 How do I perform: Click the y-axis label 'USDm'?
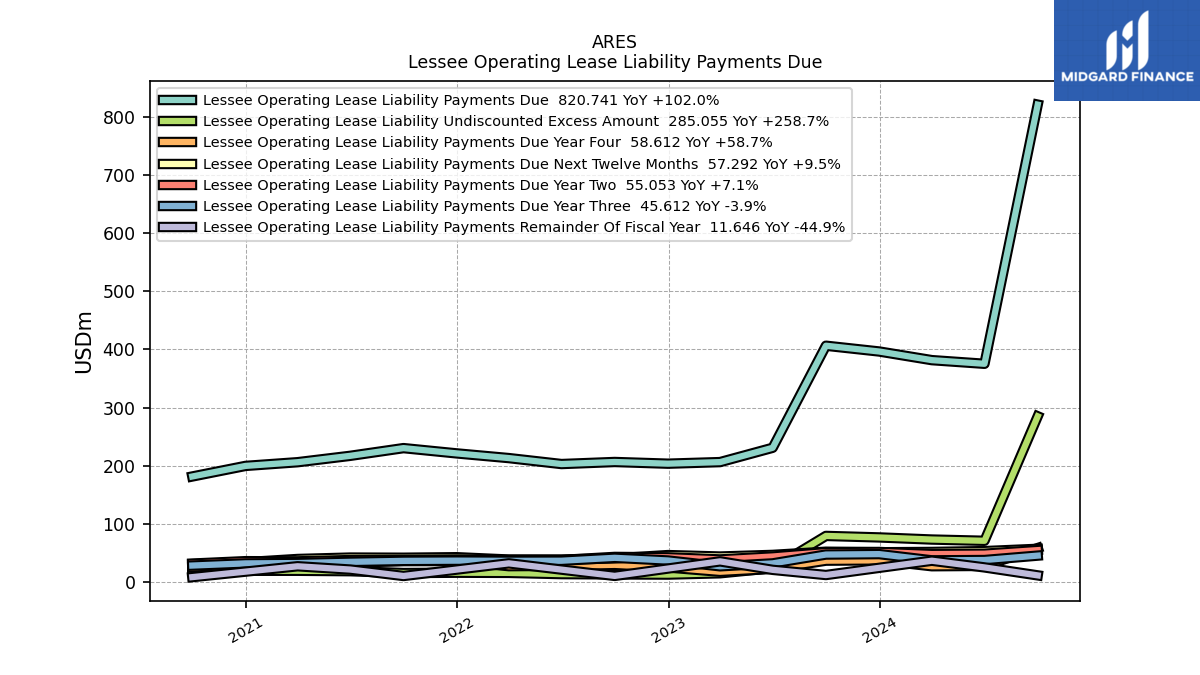point(84,342)
